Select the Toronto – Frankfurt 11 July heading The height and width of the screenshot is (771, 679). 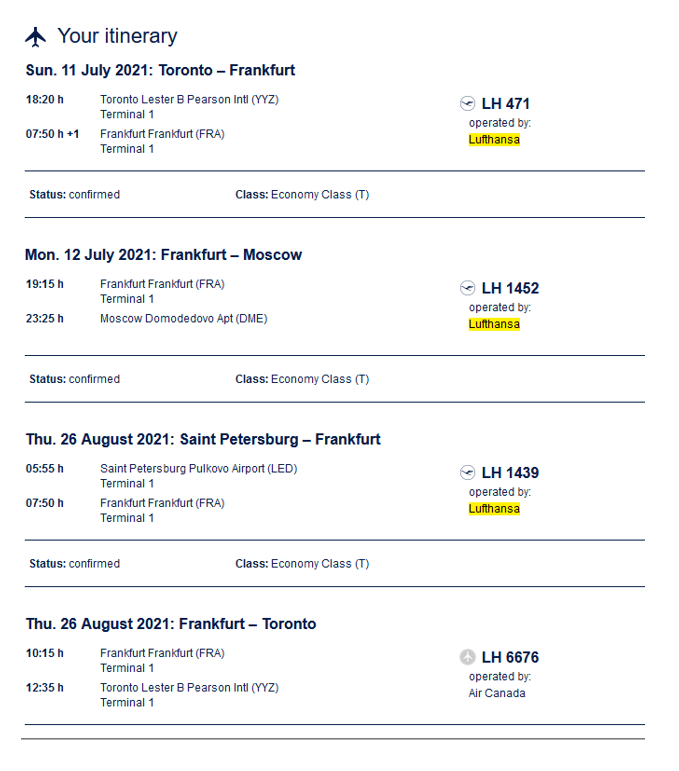click(160, 71)
